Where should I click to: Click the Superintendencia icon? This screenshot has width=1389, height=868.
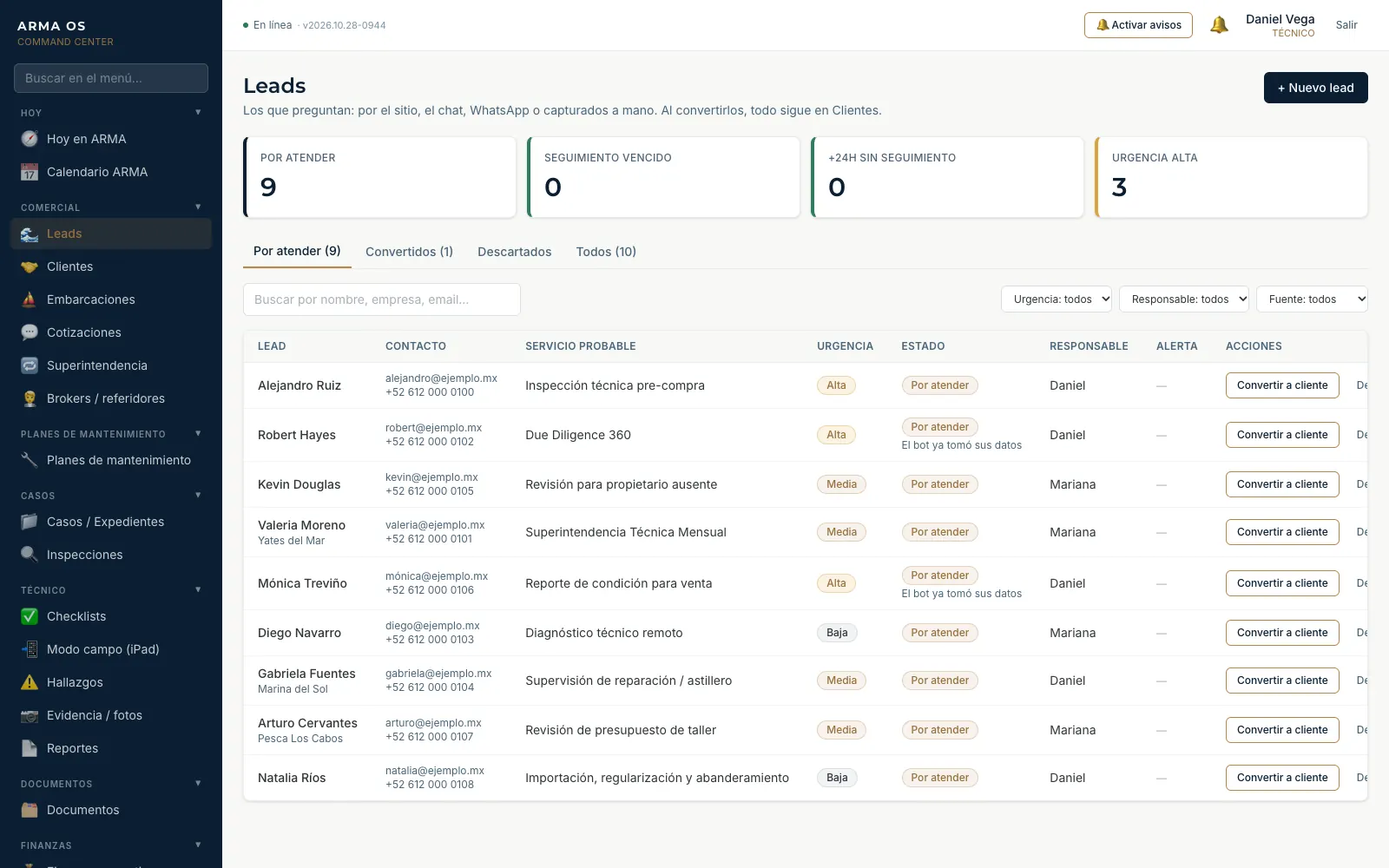pyautogui.click(x=30, y=365)
